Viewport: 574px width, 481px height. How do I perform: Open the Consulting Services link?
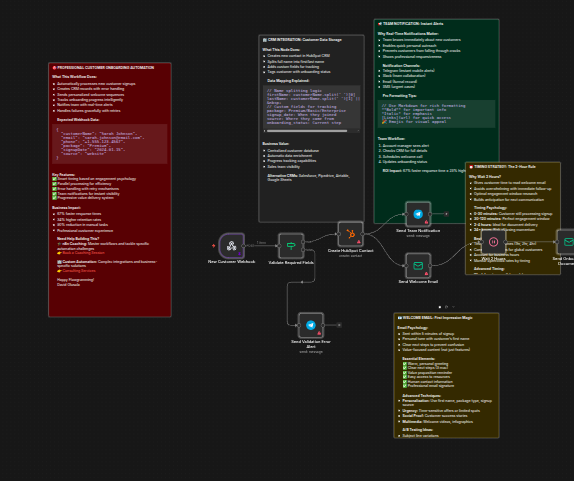(x=79, y=271)
